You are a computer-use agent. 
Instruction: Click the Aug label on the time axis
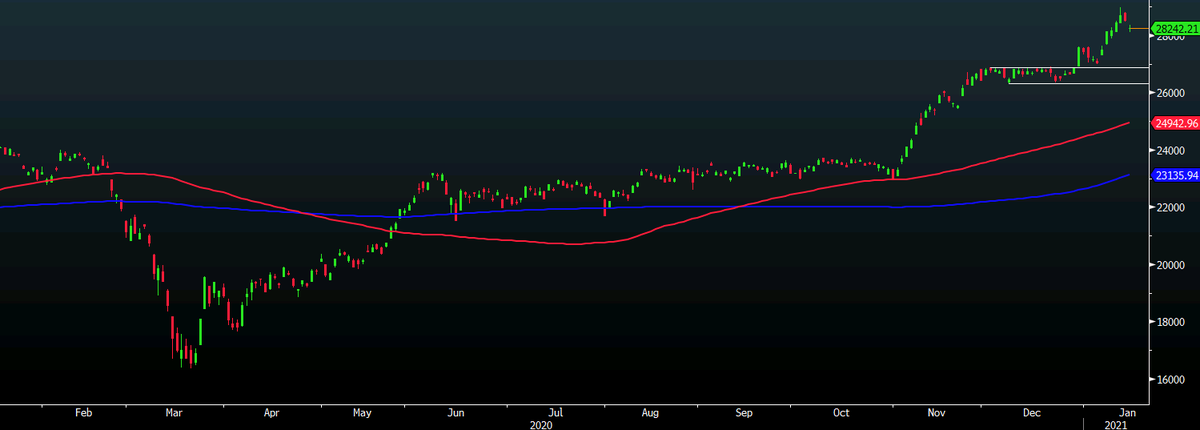[x=650, y=411]
